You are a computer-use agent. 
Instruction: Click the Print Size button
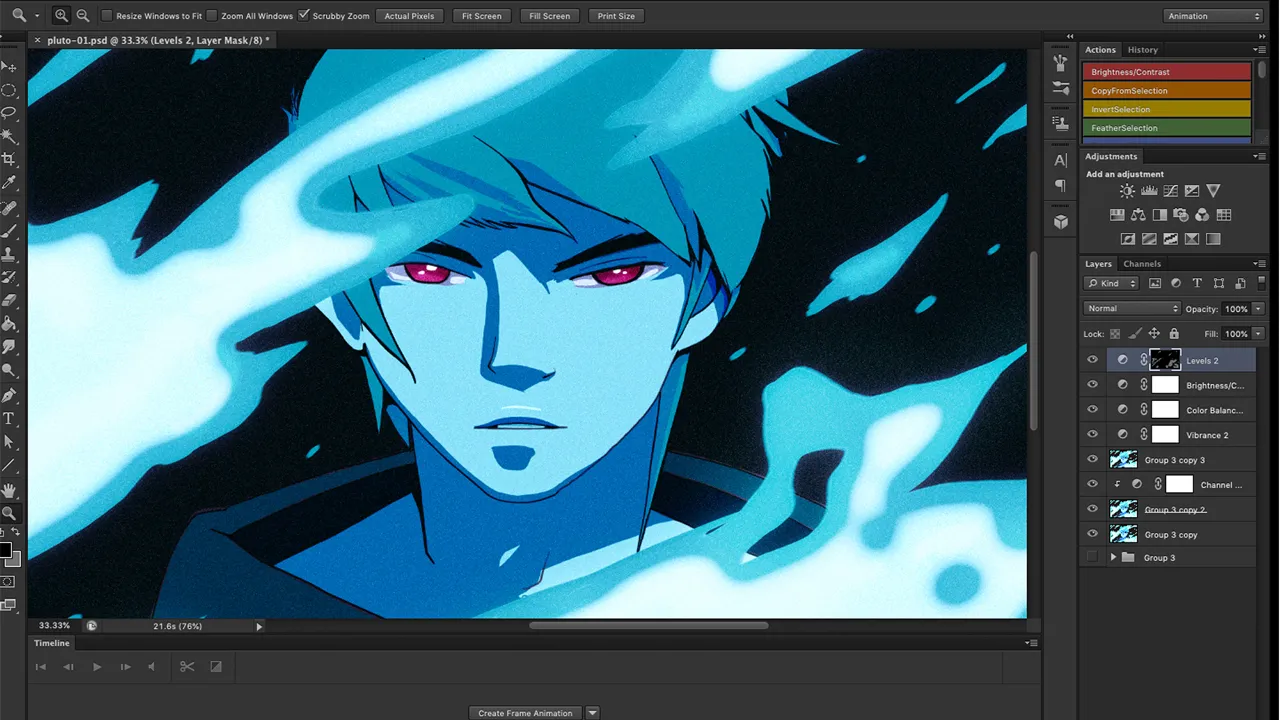[x=616, y=16]
